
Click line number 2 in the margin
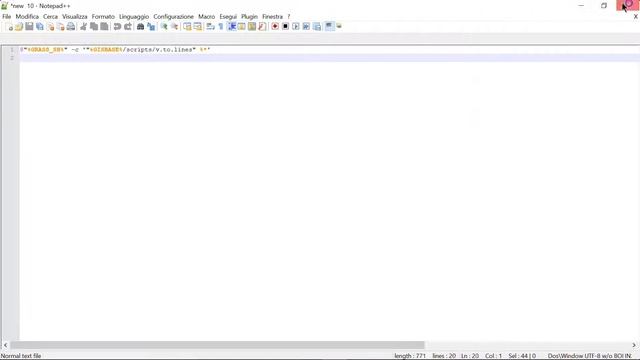(12, 58)
